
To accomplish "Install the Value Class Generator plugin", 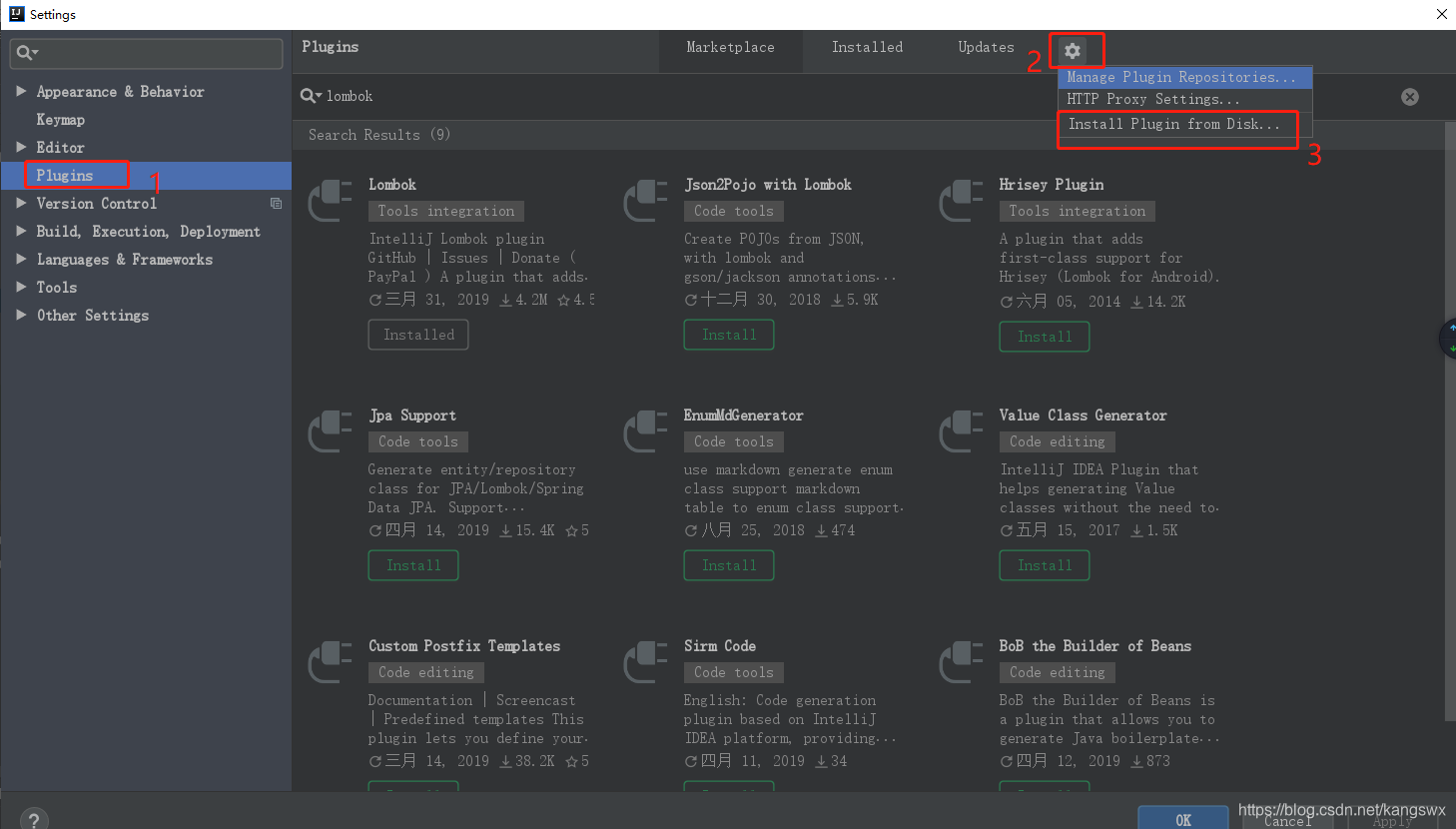I will click(1045, 565).
